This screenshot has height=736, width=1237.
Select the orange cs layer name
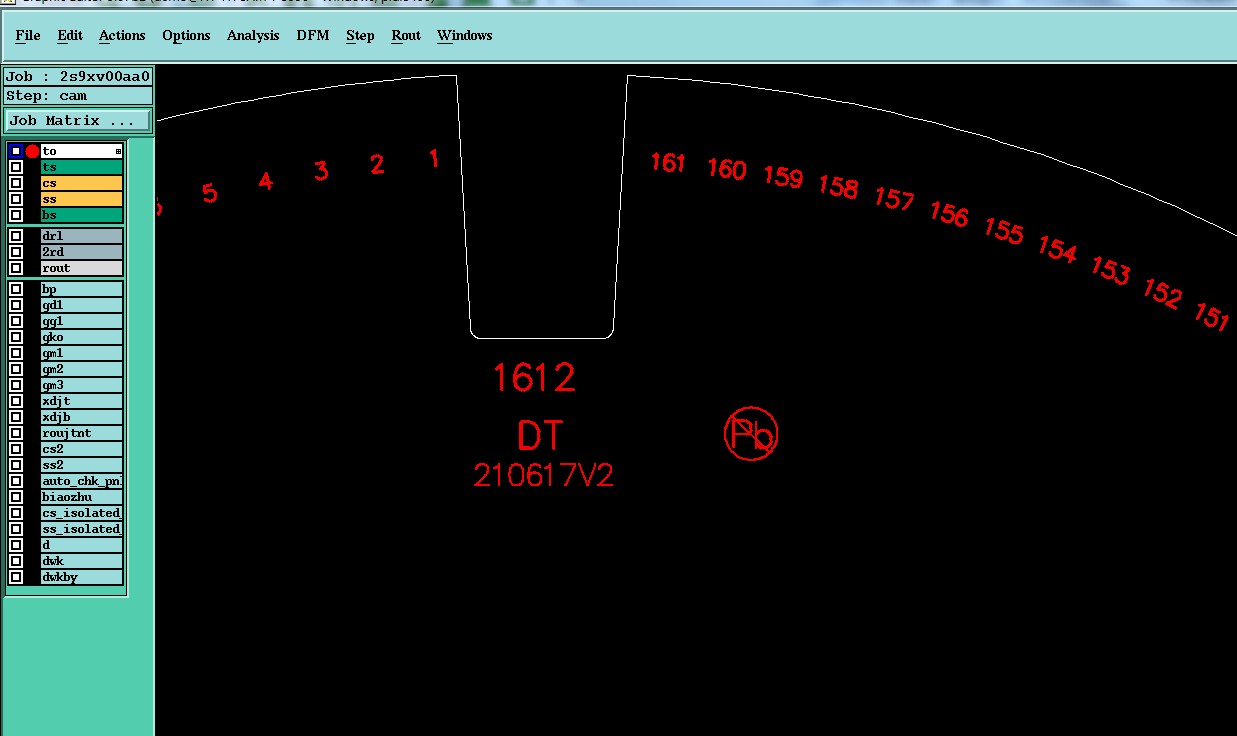point(81,183)
